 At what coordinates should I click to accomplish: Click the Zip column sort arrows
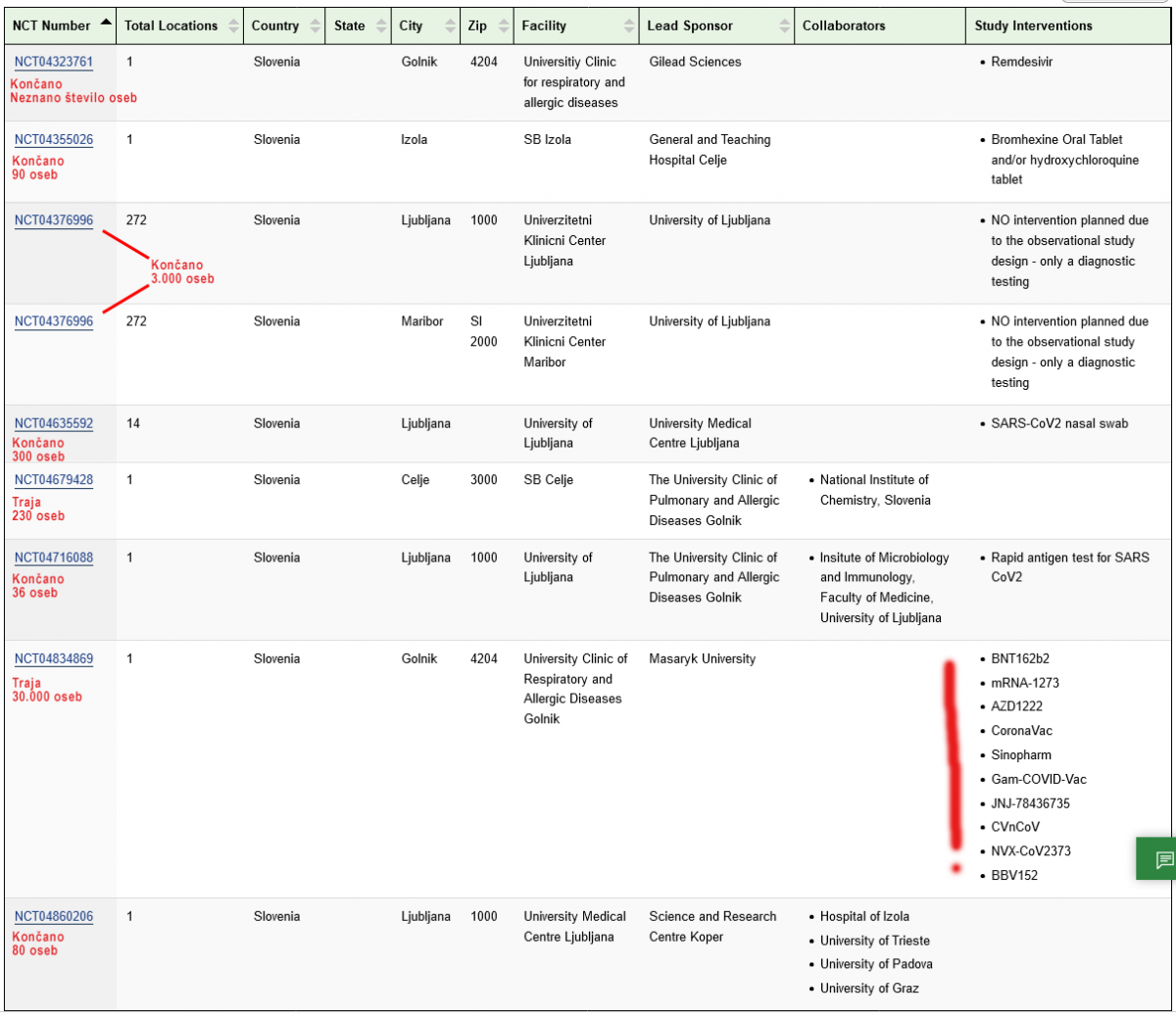(x=504, y=26)
